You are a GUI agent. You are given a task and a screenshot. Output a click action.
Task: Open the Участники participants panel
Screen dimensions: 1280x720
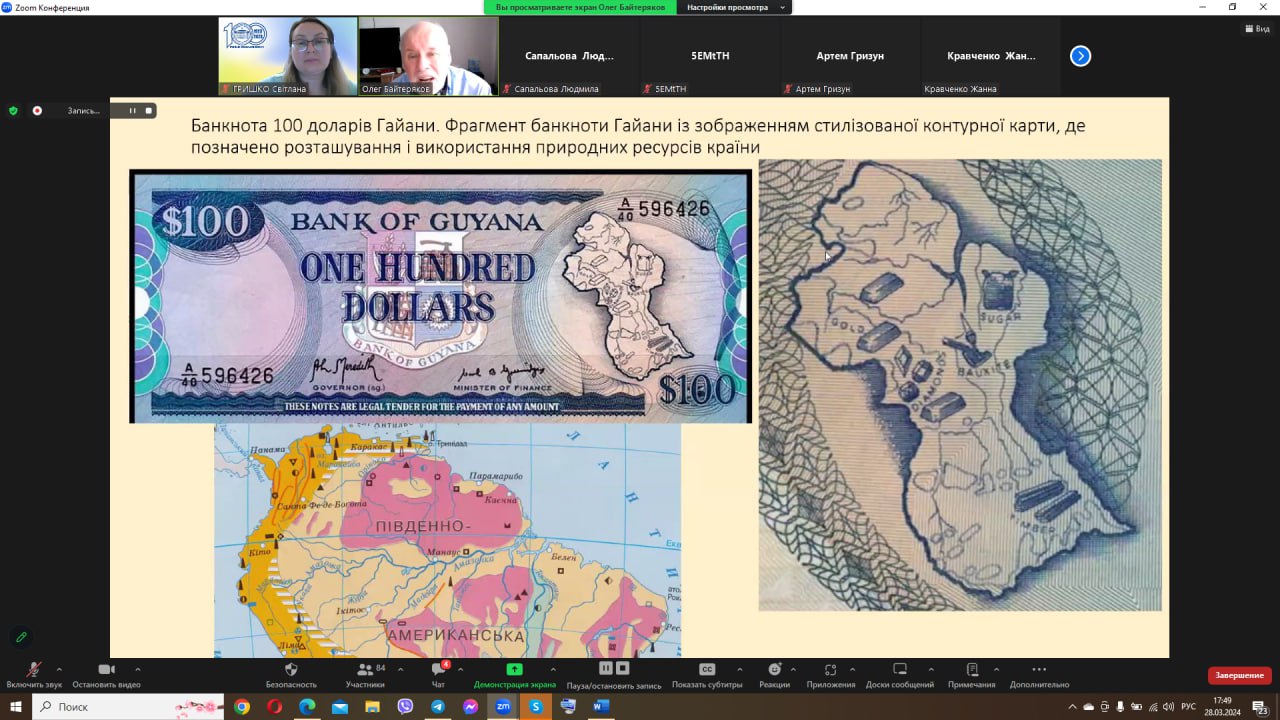[x=365, y=670]
